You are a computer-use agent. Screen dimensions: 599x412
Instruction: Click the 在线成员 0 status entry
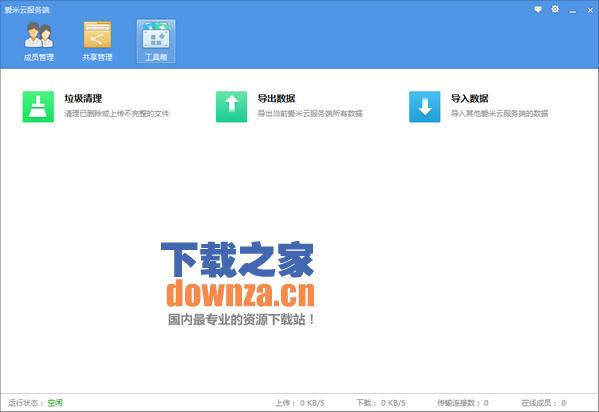tap(544, 403)
